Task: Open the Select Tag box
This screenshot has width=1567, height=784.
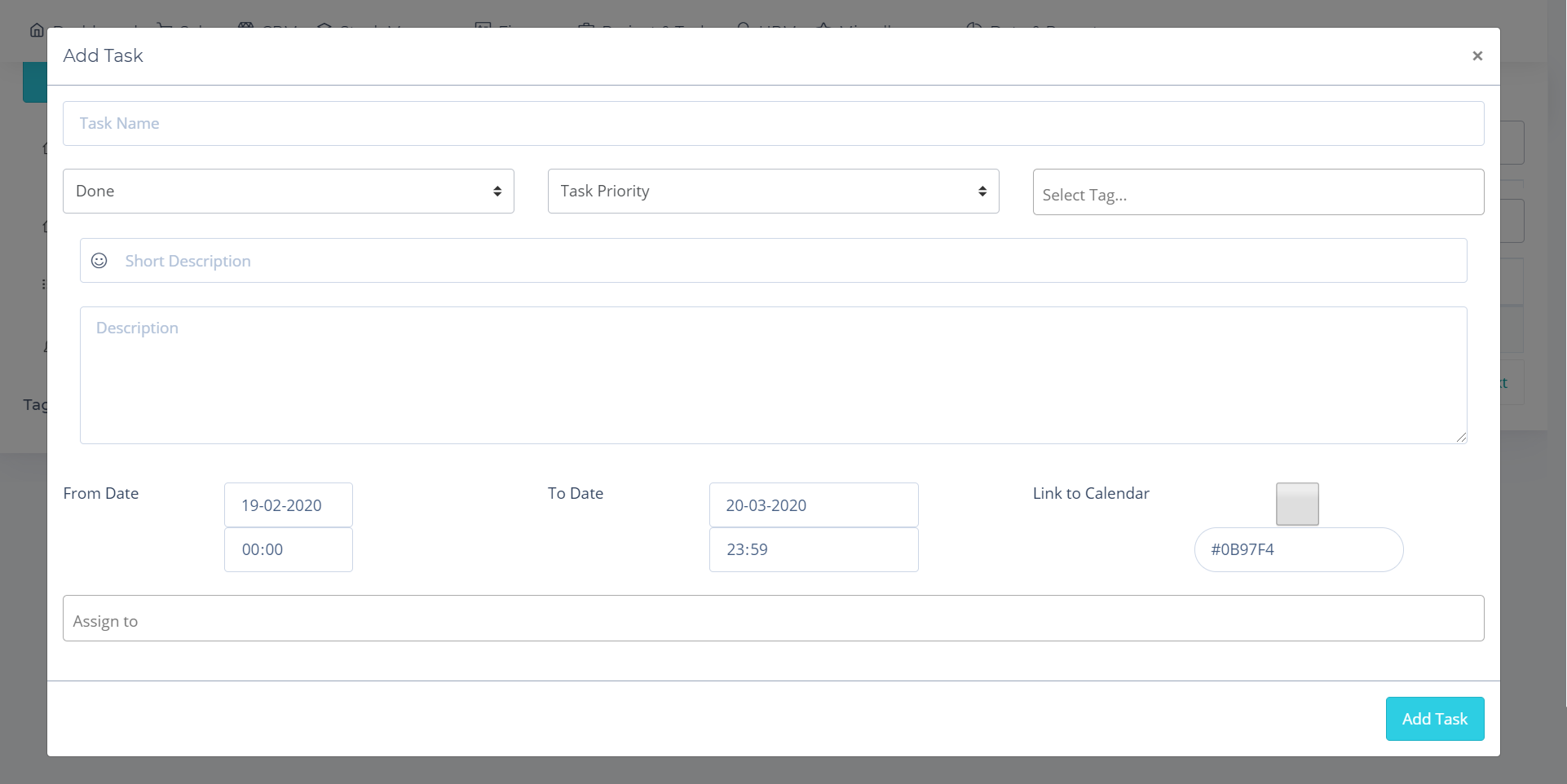Action: (1257, 193)
